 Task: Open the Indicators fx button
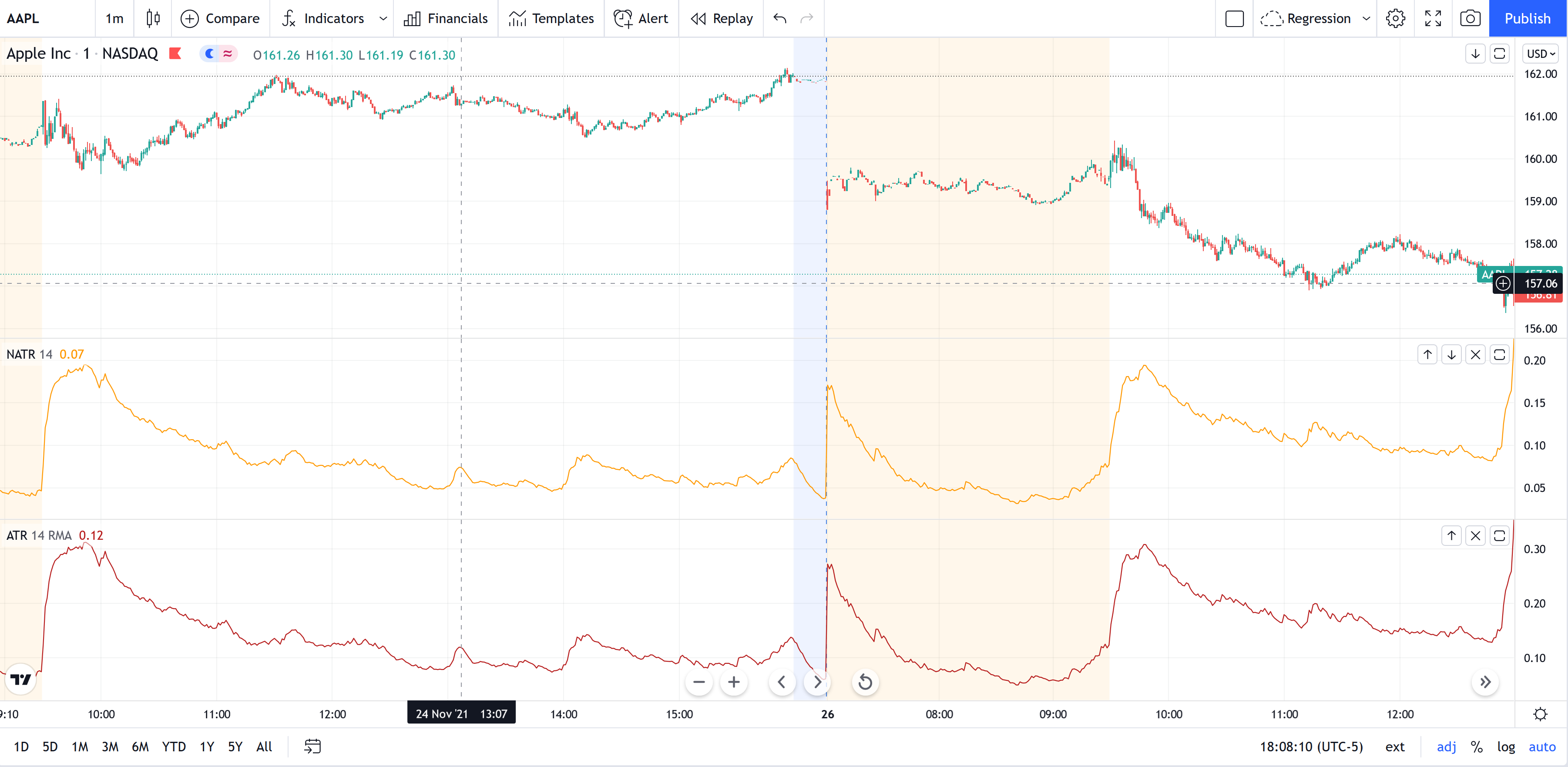[x=322, y=18]
